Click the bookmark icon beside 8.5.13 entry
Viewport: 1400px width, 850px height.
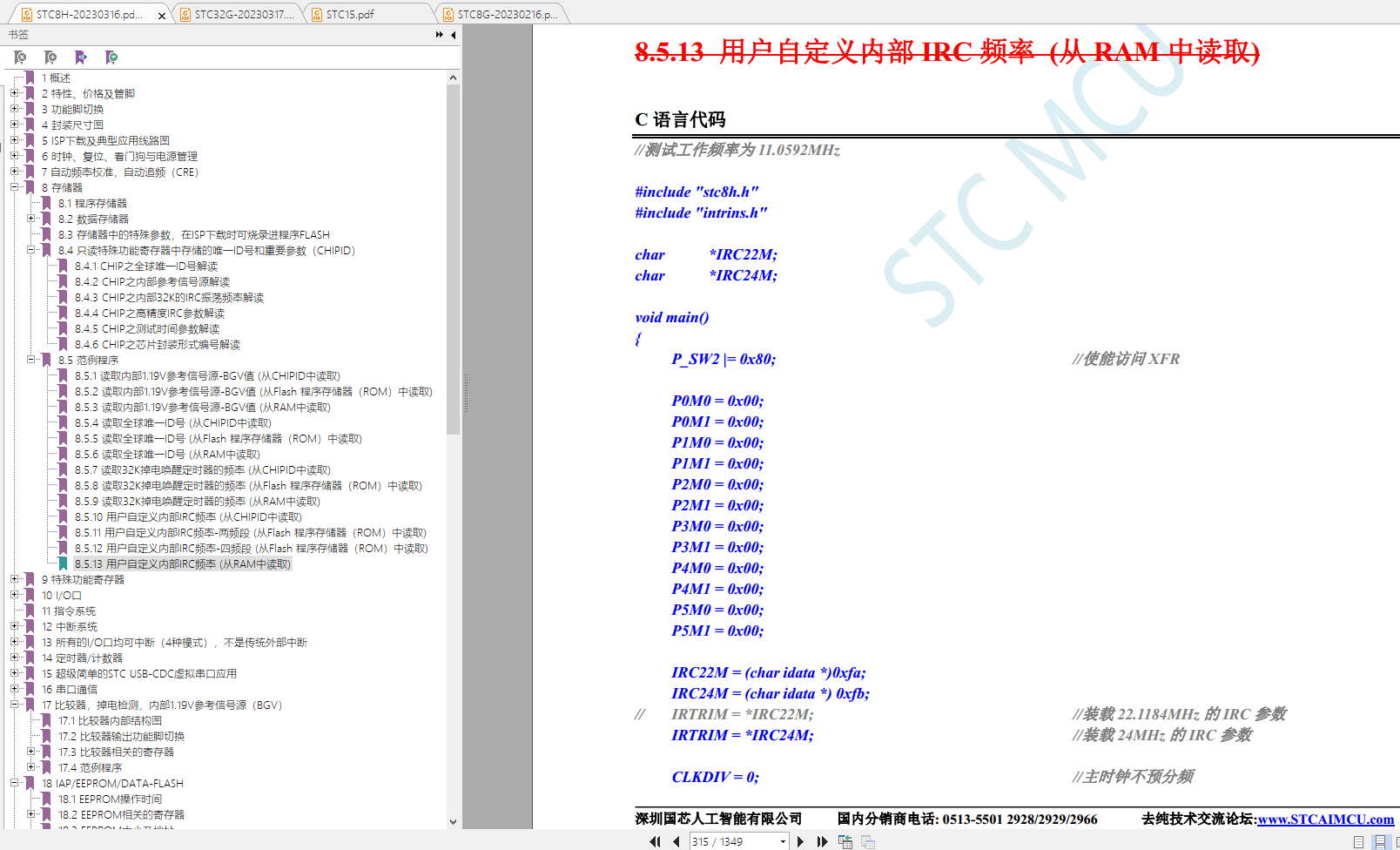(63, 564)
